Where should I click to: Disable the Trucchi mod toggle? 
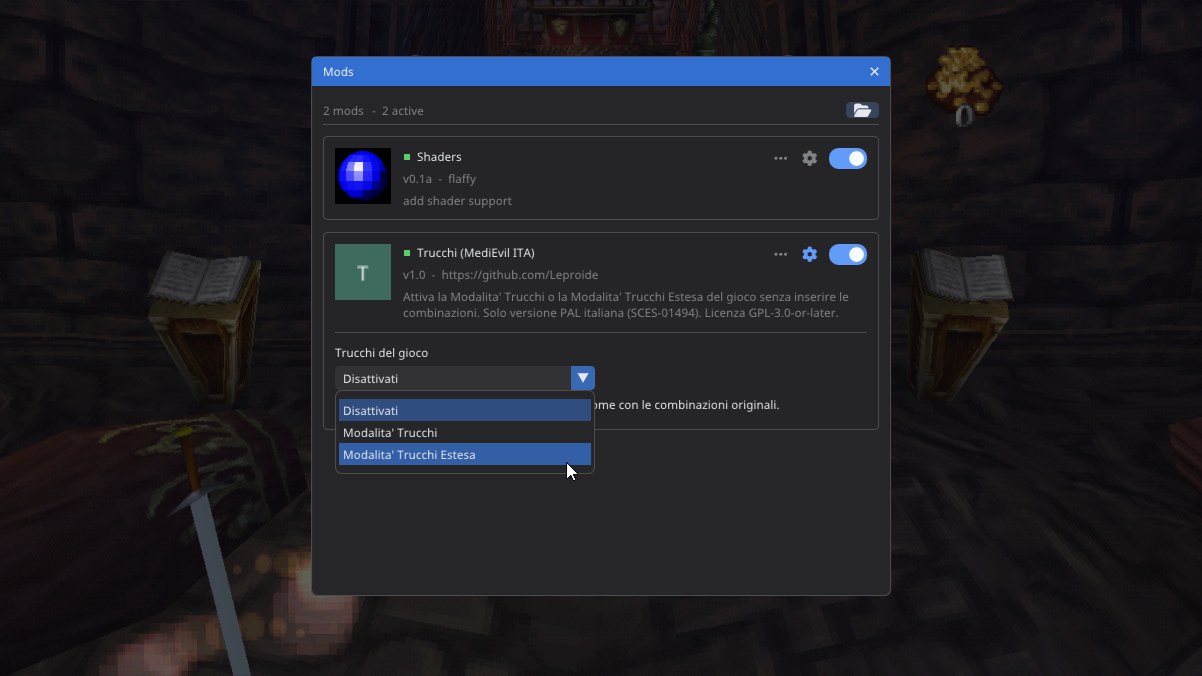click(848, 254)
